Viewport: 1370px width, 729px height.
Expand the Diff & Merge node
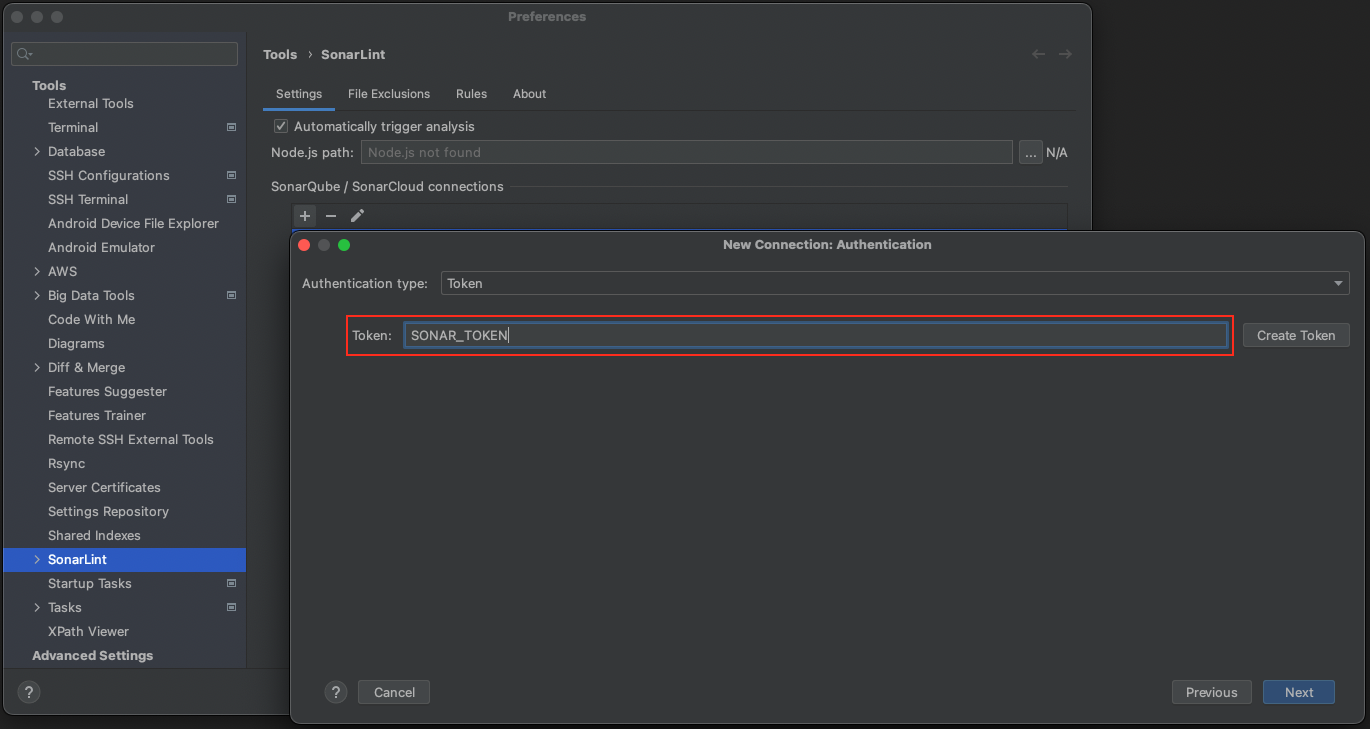[x=37, y=368]
